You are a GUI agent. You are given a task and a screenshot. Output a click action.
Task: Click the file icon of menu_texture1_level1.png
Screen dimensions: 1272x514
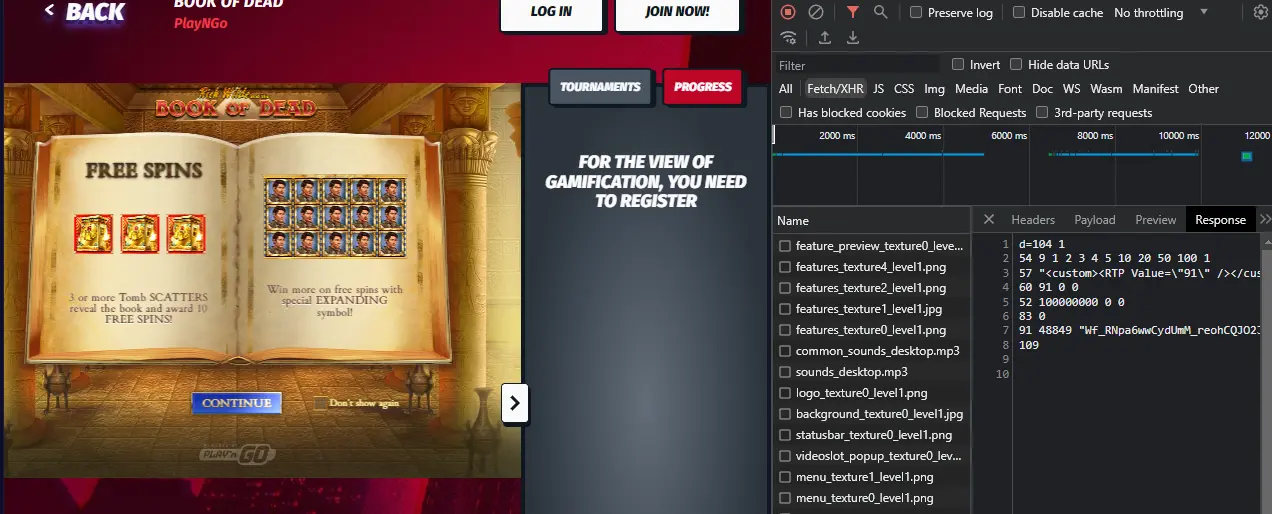[x=785, y=477]
